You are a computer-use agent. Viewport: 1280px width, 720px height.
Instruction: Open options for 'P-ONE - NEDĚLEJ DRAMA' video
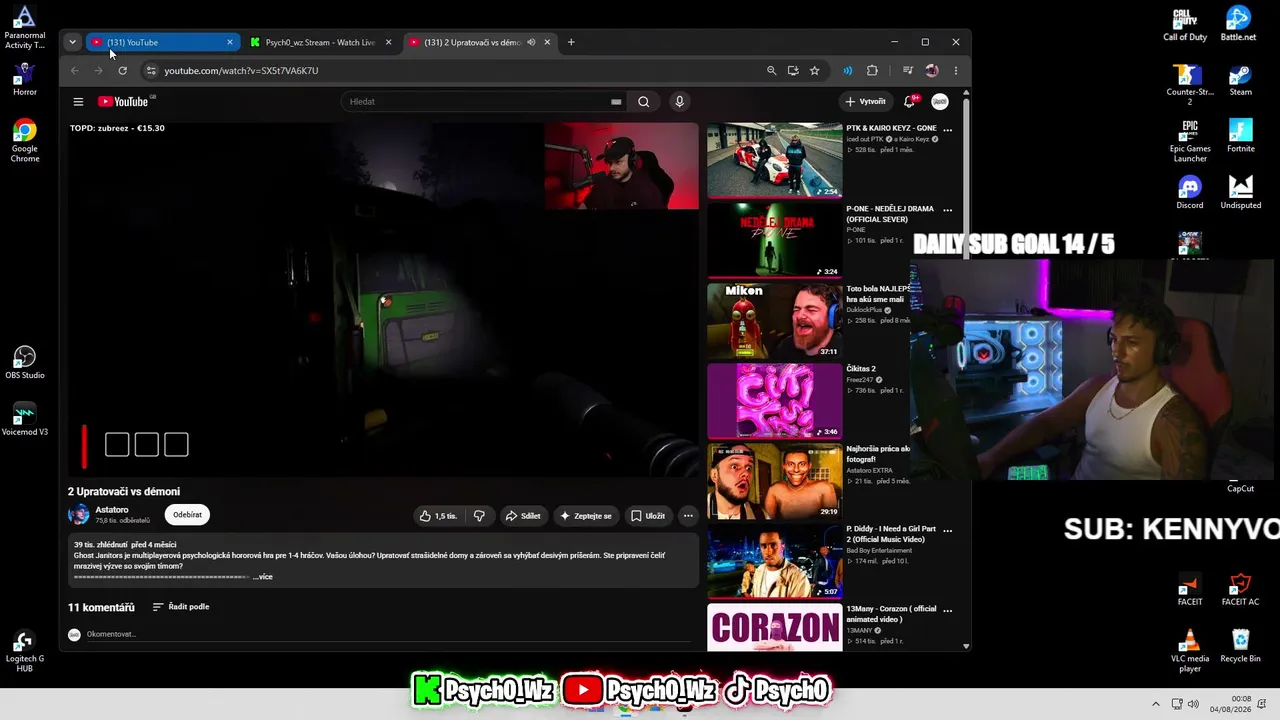pos(948,210)
